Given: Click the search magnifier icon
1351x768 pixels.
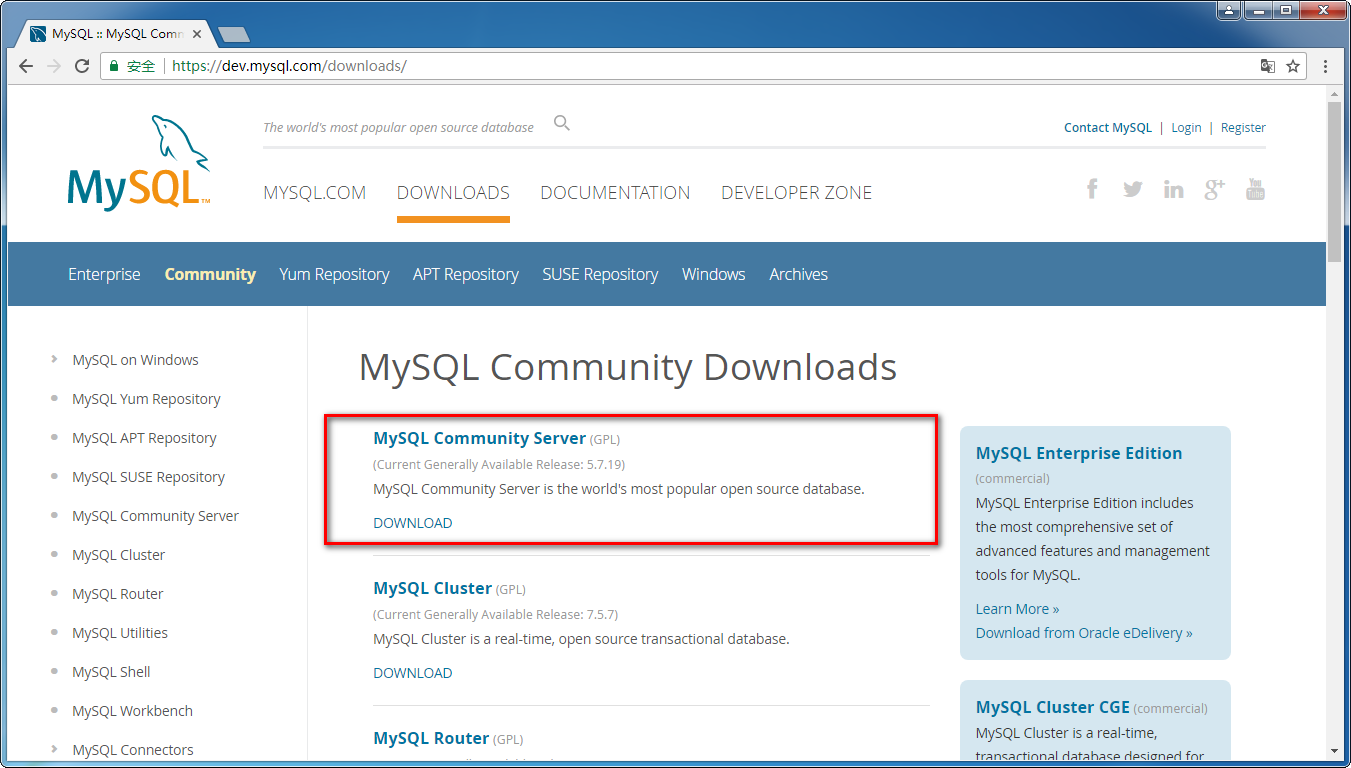Looking at the screenshot, I should [562, 123].
